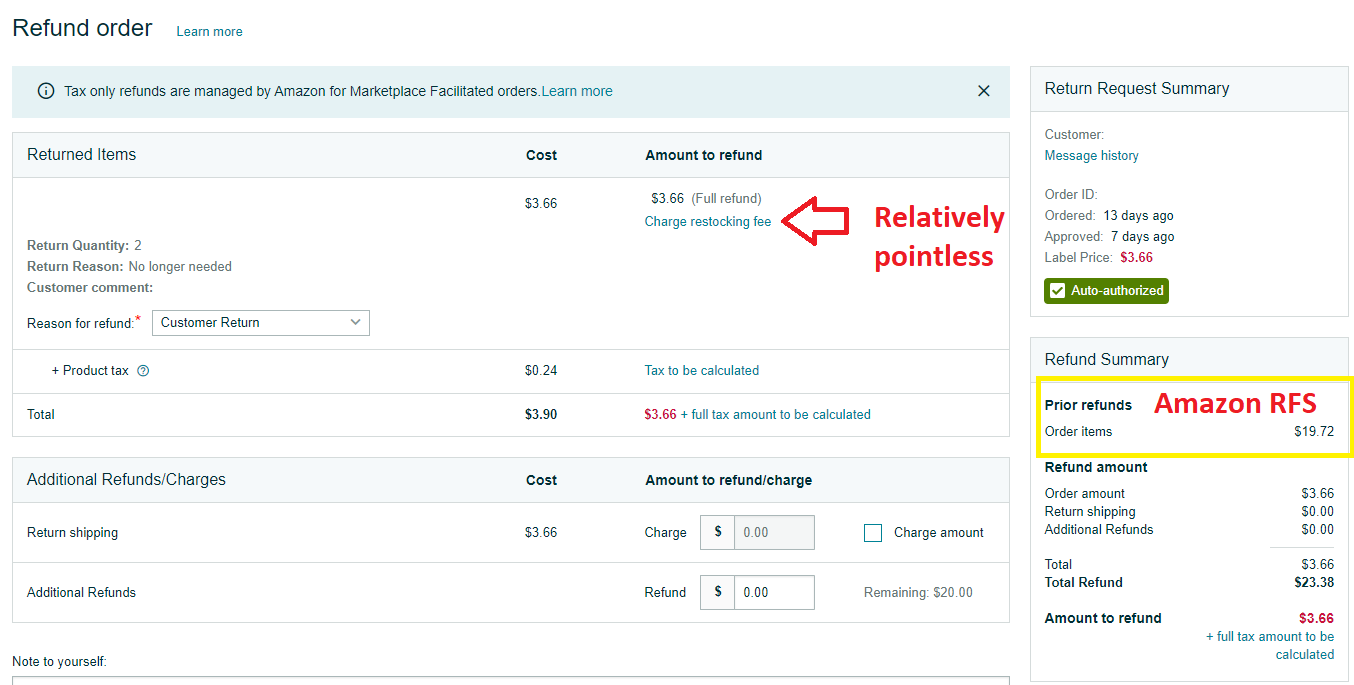
Task: Dismiss the tax-only refunds banner
Action: click(x=983, y=91)
